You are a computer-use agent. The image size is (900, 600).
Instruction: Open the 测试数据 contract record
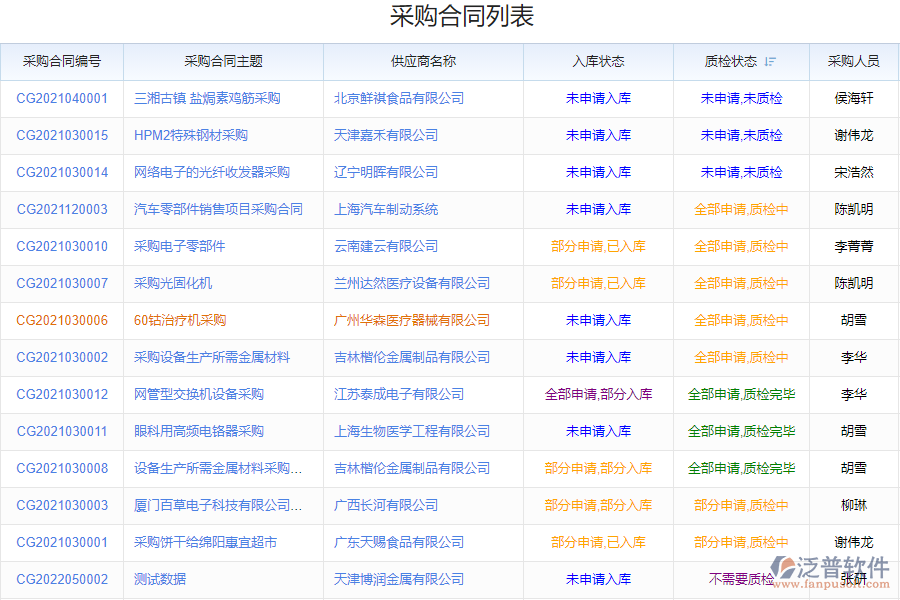click(158, 578)
